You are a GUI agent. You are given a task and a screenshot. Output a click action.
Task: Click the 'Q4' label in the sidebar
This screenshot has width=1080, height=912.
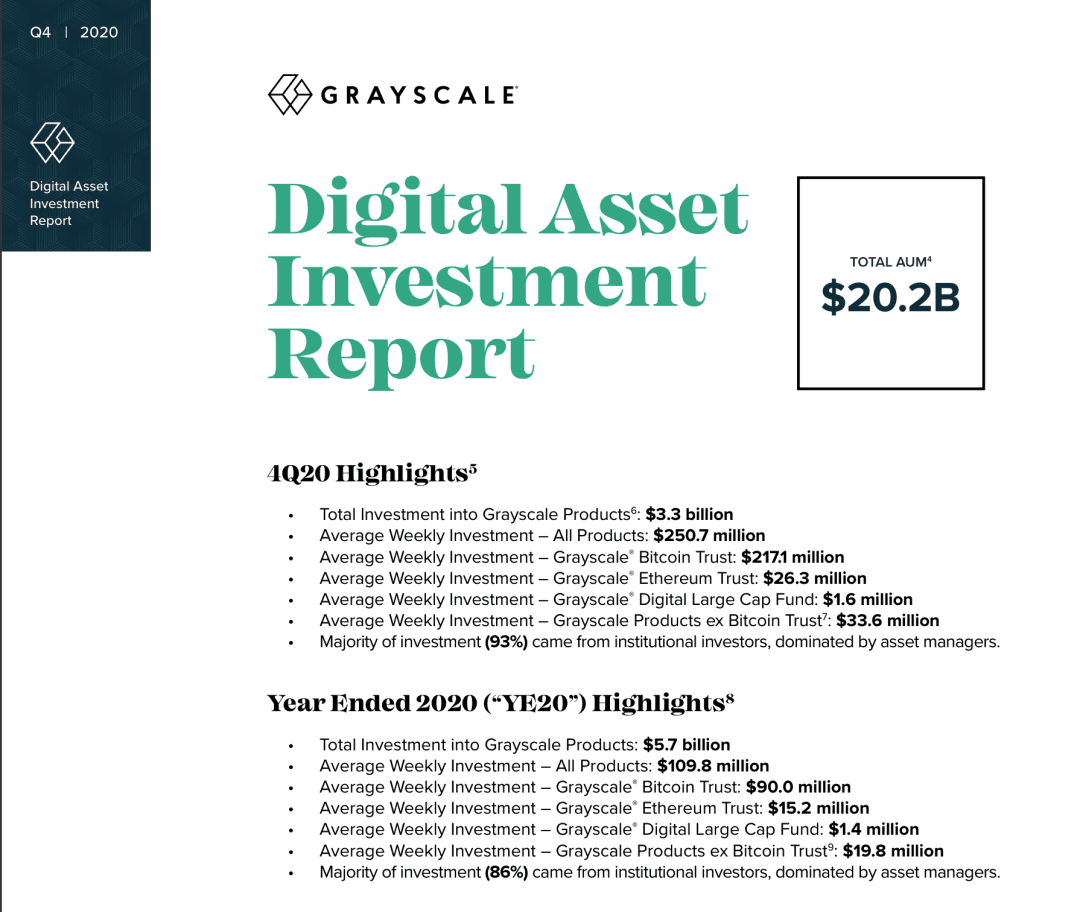[41, 32]
